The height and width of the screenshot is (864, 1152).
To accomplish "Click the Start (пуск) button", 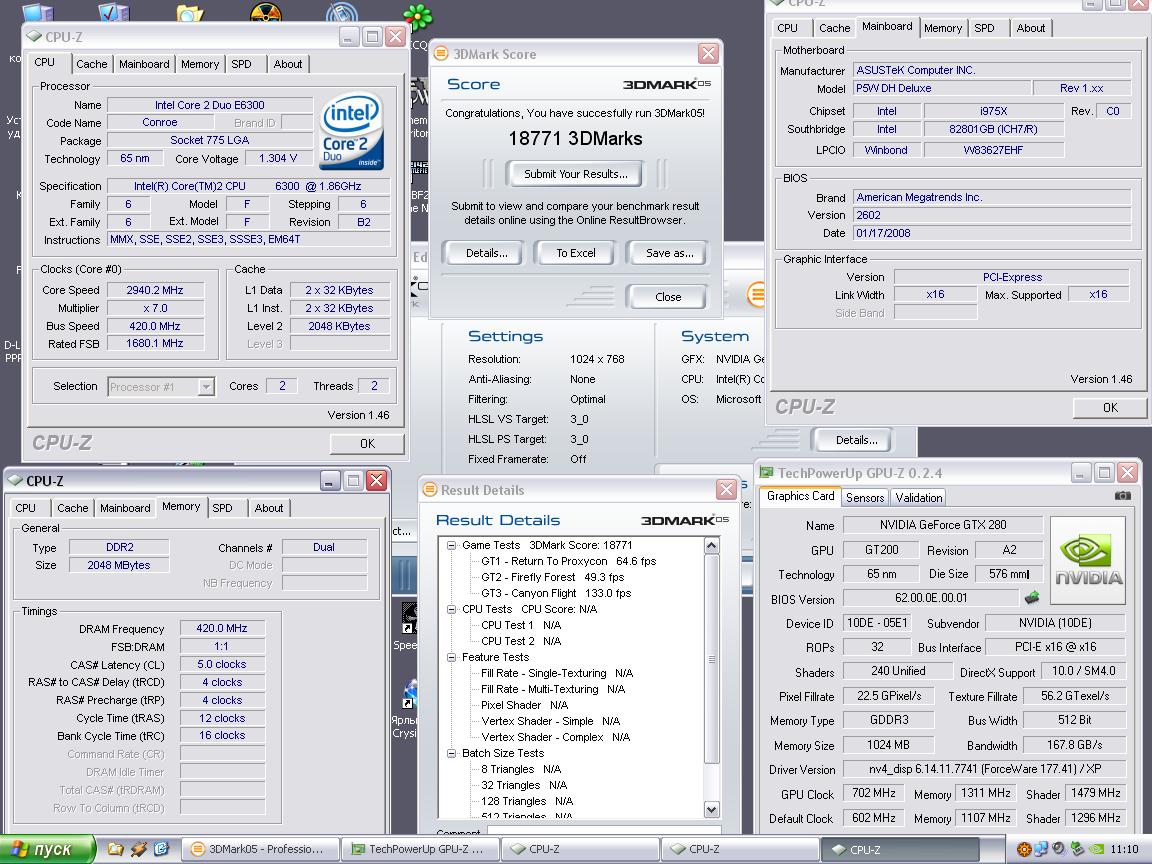I will [x=48, y=849].
